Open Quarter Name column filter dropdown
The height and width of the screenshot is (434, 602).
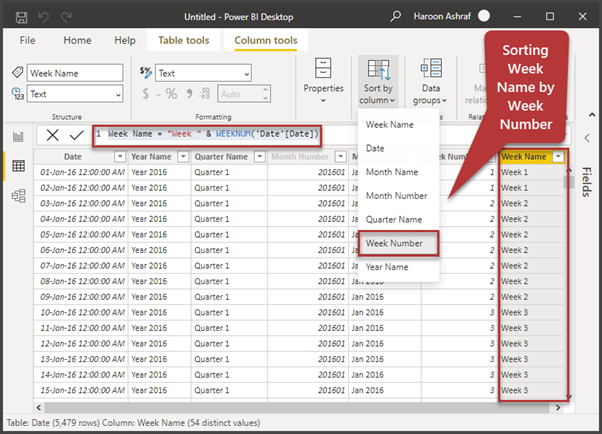[260, 156]
